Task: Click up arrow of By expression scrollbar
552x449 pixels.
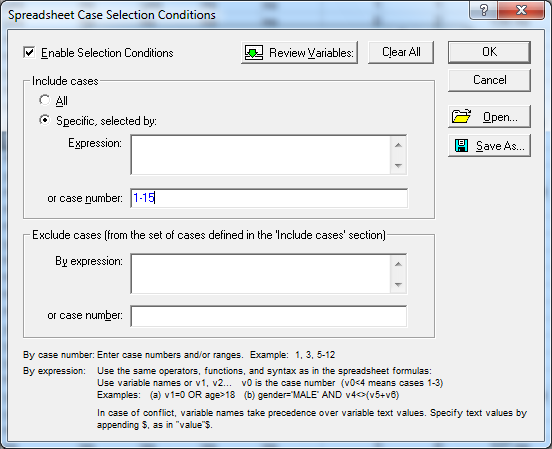Action: point(399,264)
